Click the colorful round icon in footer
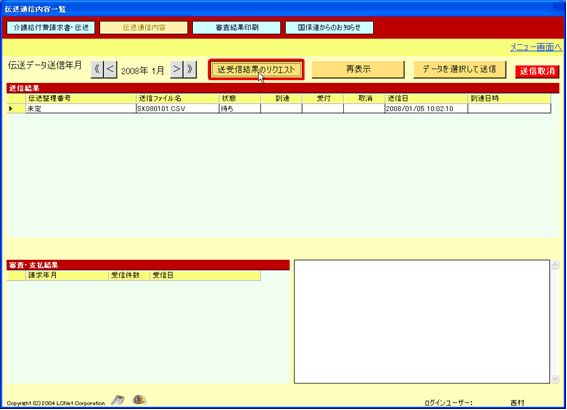The height and width of the screenshot is (410, 567). 139,400
